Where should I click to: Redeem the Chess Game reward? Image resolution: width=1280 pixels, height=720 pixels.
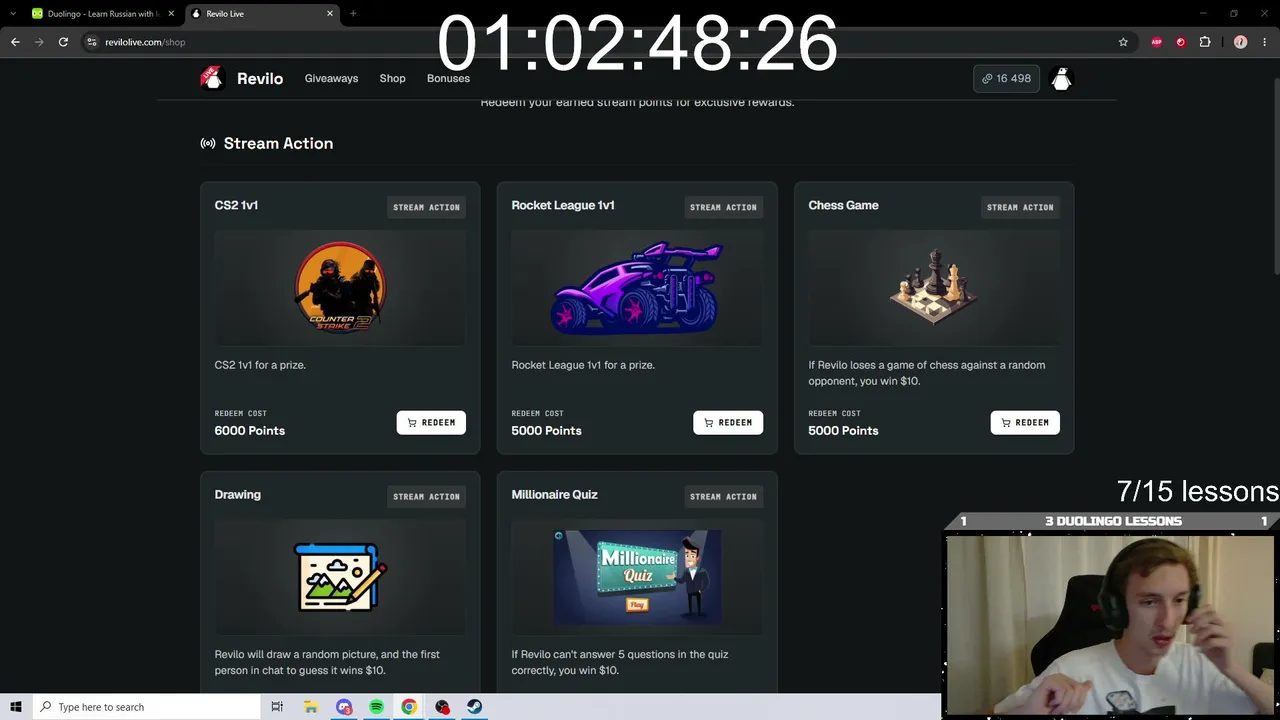point(1025,423)
